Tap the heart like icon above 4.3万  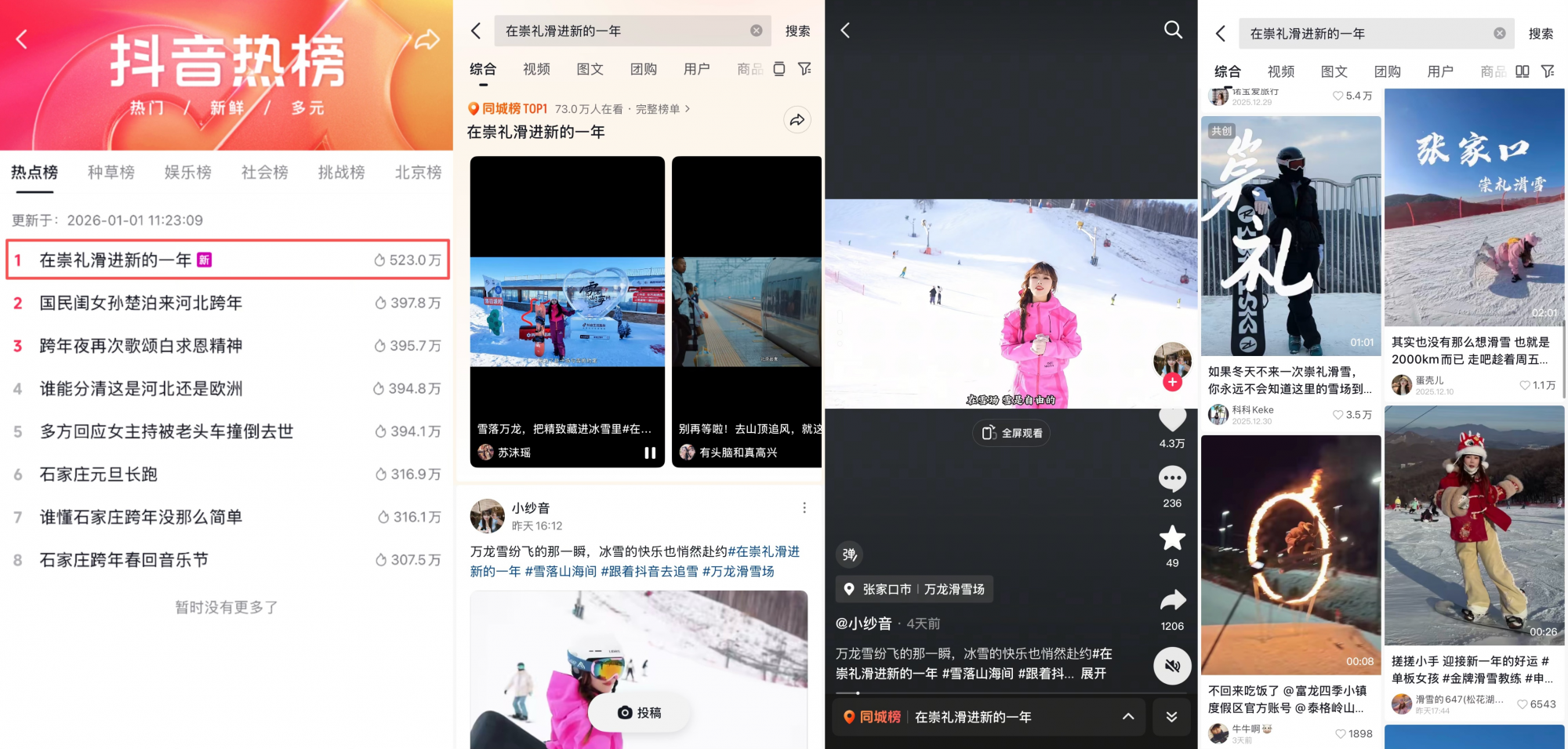(x=1172, y=420)
